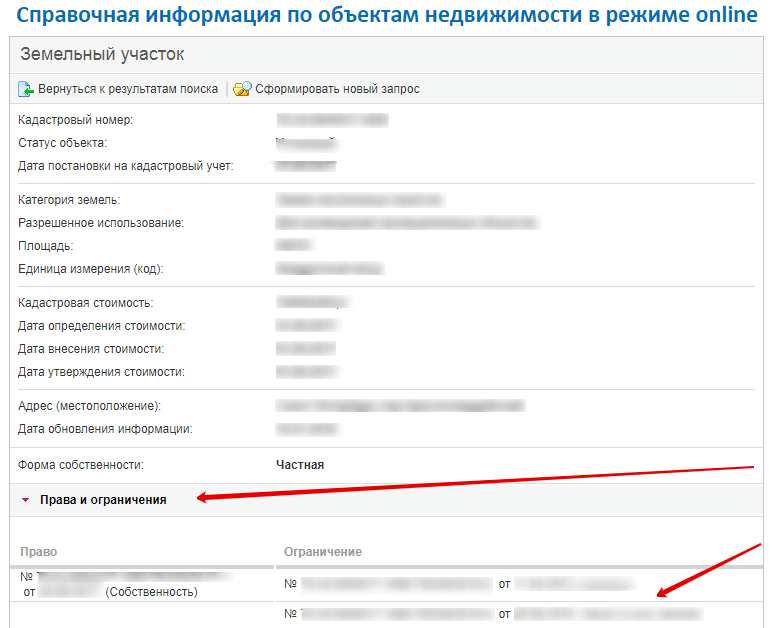
Task: Click the 'Право' column header
Action: [x=38, y=552]
